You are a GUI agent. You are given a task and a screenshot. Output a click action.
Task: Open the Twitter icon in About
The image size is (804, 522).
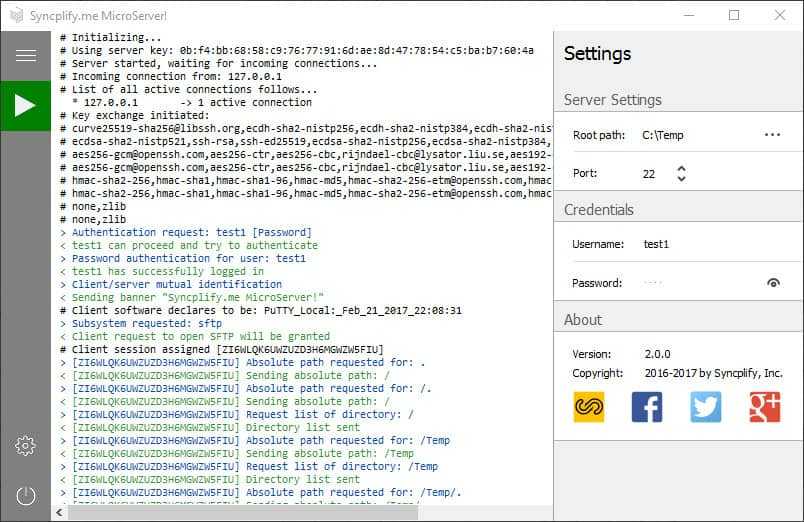[705, 406]
